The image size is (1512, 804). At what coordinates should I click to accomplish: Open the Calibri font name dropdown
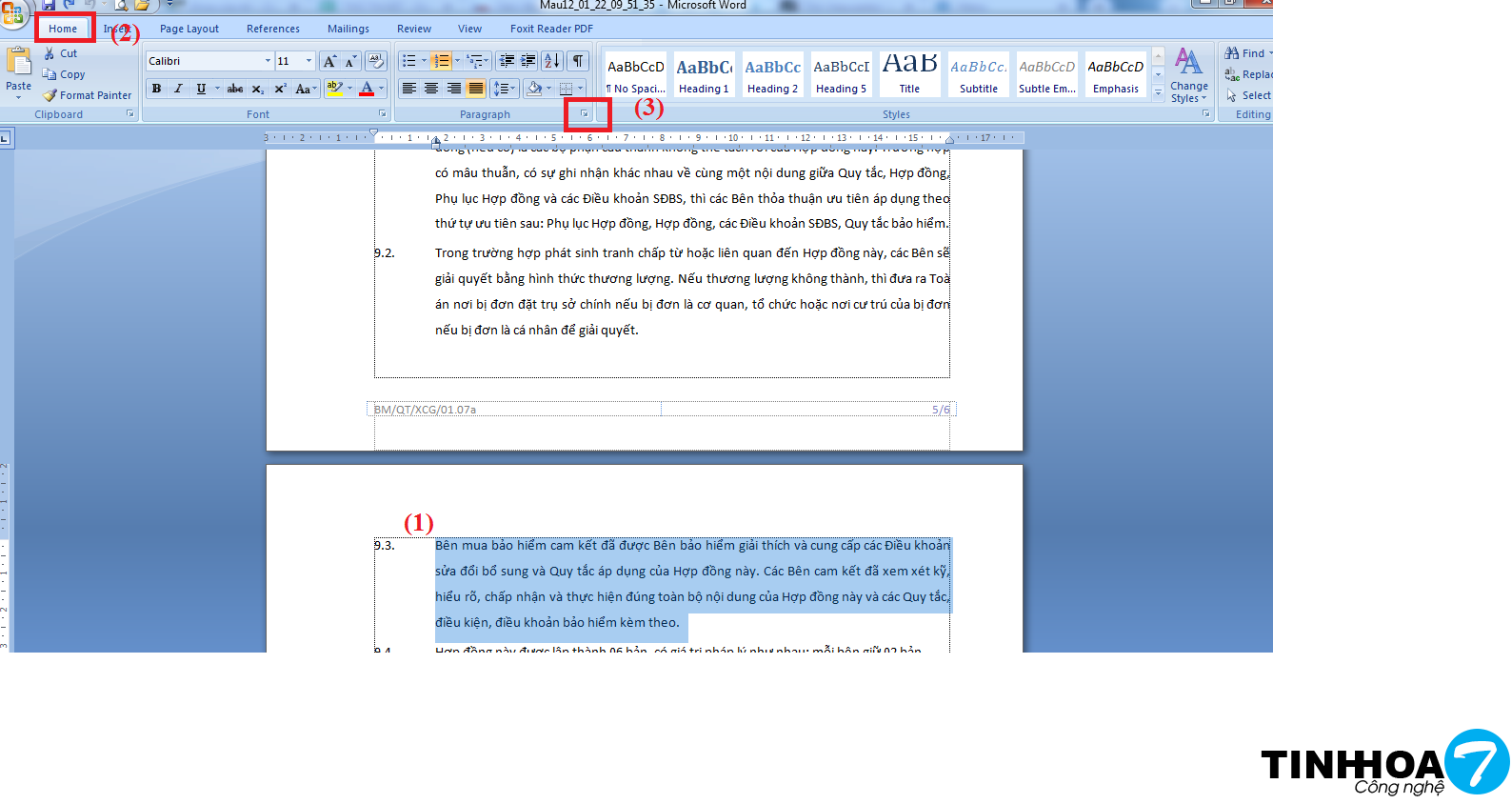(x=268, y=61)
